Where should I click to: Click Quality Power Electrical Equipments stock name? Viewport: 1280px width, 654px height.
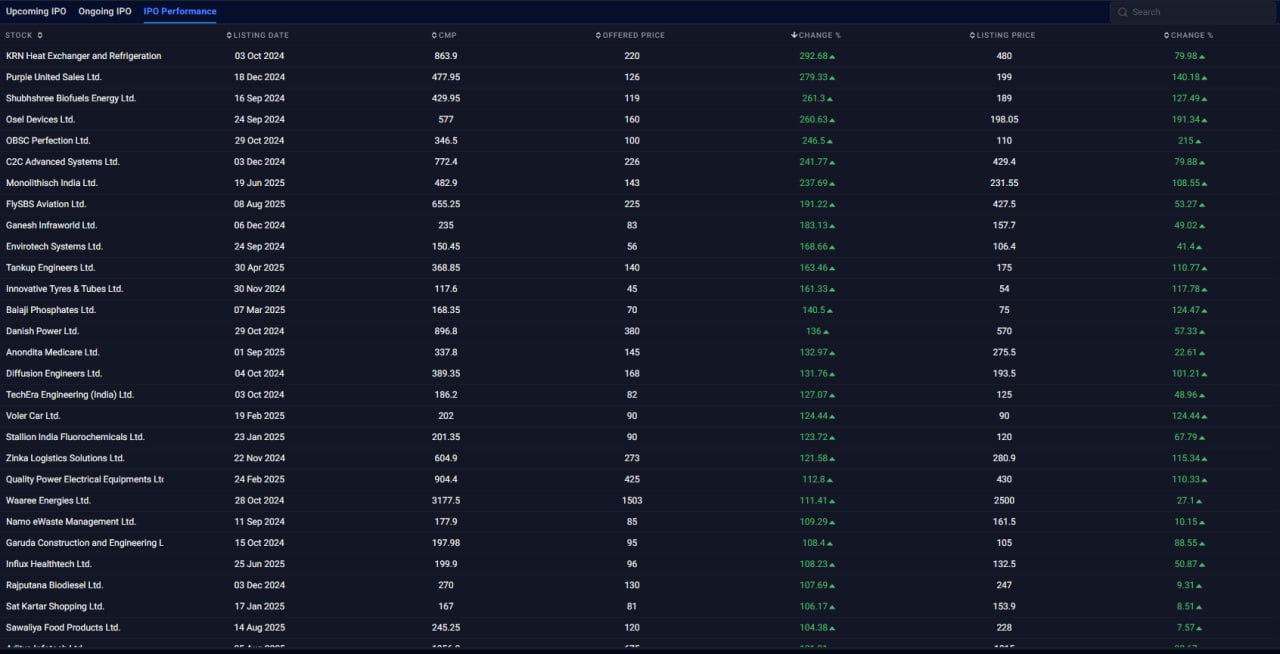84,479
